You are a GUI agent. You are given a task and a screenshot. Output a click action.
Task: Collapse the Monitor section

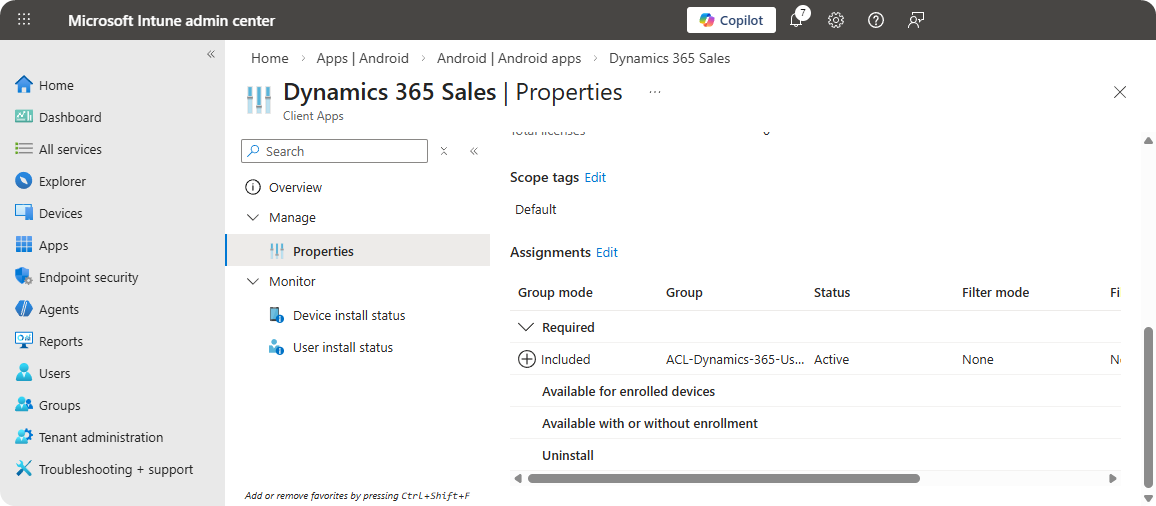tap(252, 281)
